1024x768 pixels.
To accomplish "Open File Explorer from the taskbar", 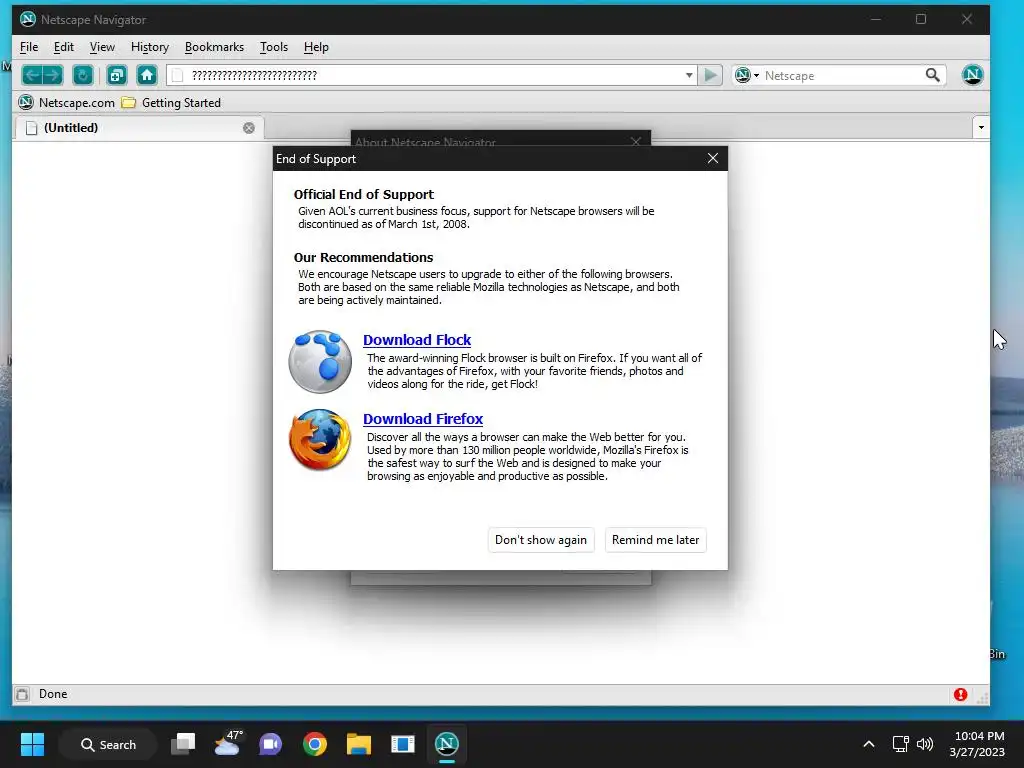I will tap(359, 744).
